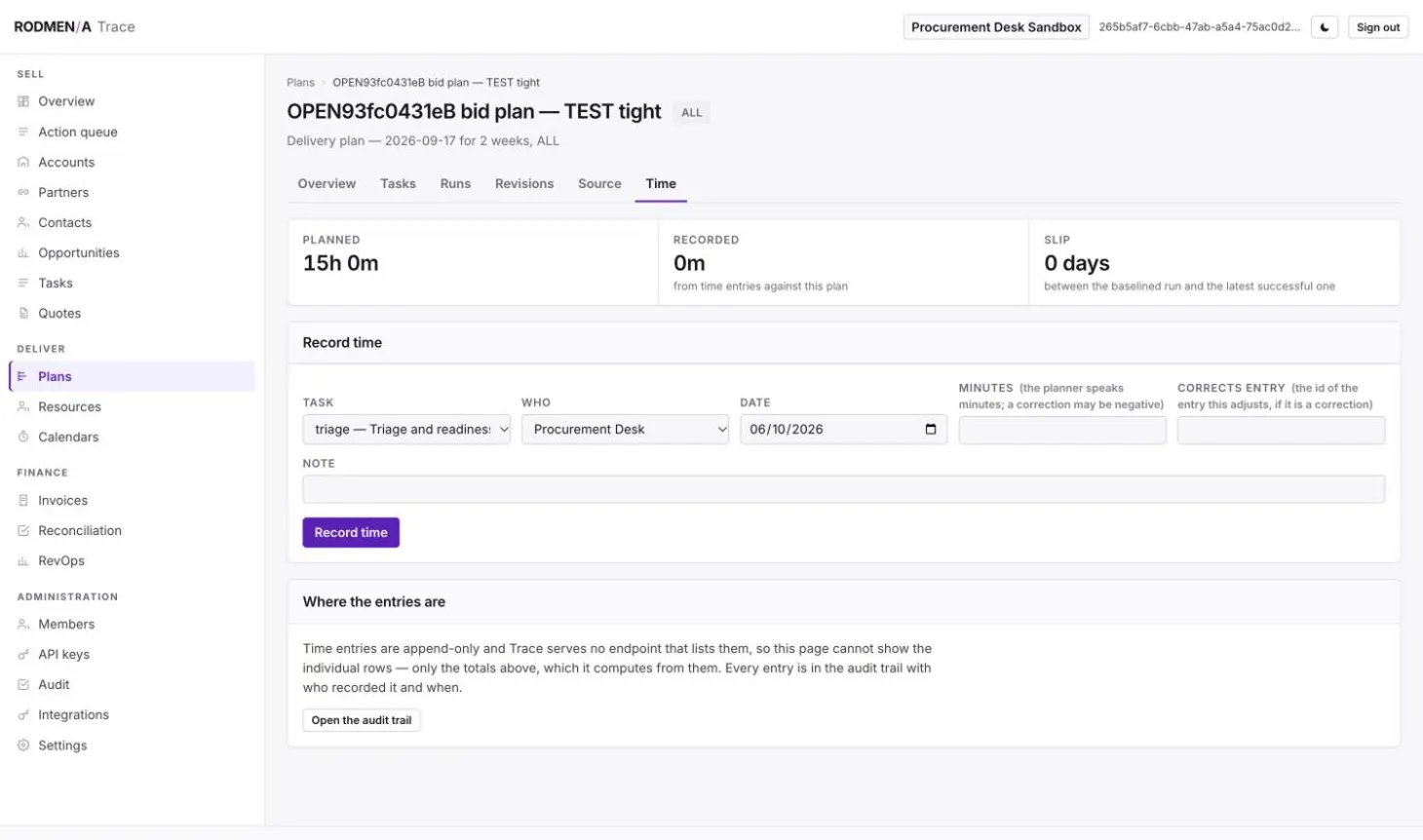Click Open the audit trail button
This screenshot has height=840, width=1423.
[x=362, y=720]
